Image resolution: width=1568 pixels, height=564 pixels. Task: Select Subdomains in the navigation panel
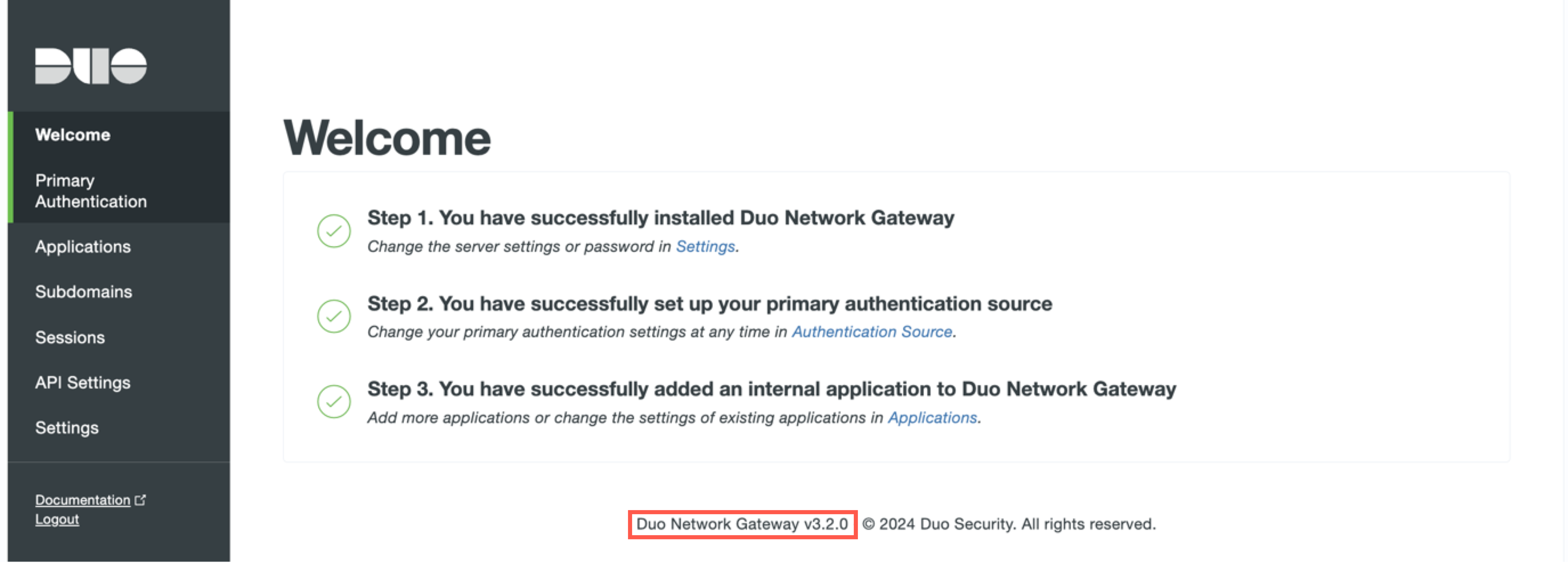(x=83, y=291)
